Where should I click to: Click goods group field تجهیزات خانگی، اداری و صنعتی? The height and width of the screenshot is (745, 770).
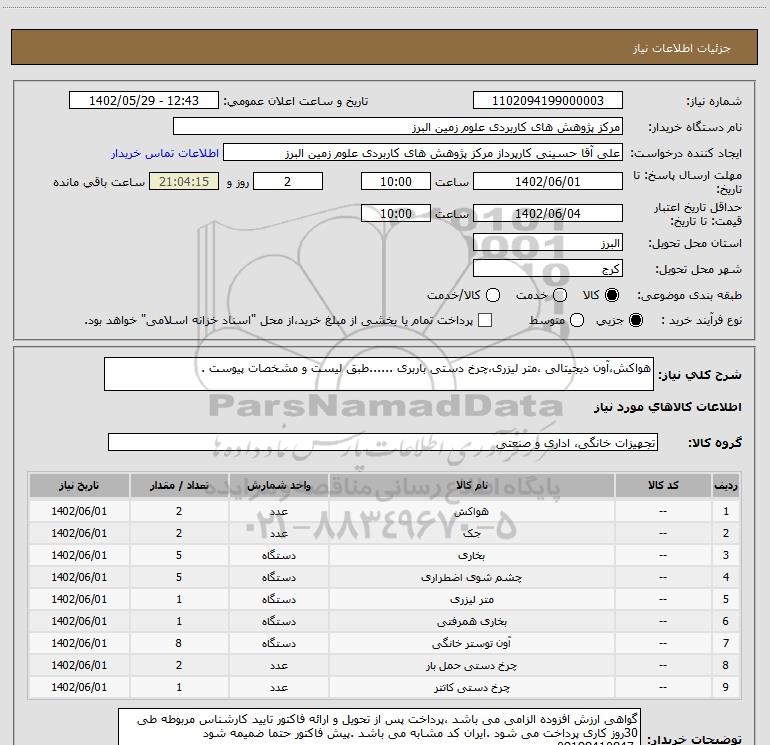(x=383, y=442)
